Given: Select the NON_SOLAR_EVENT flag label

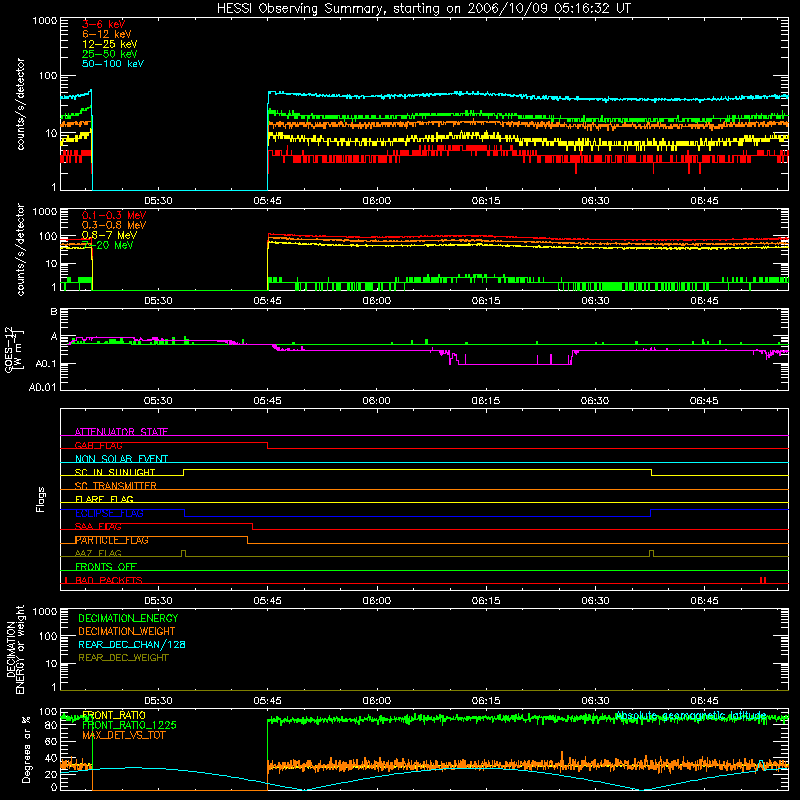Looking at the screenshot, I should [x=121, y=459].
